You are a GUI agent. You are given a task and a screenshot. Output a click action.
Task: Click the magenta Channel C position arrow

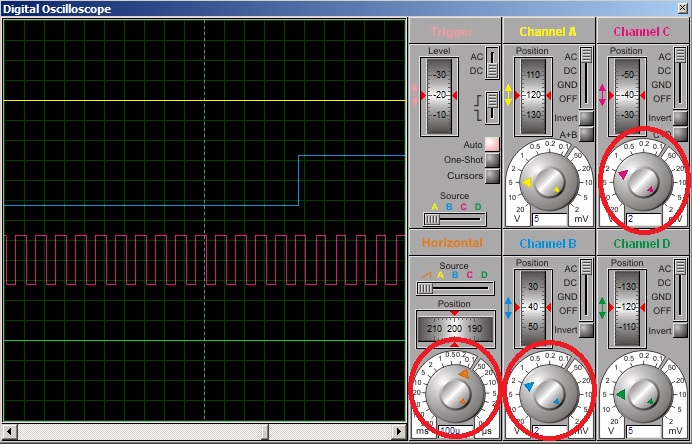pyautogui.click(x=602, y=95)
